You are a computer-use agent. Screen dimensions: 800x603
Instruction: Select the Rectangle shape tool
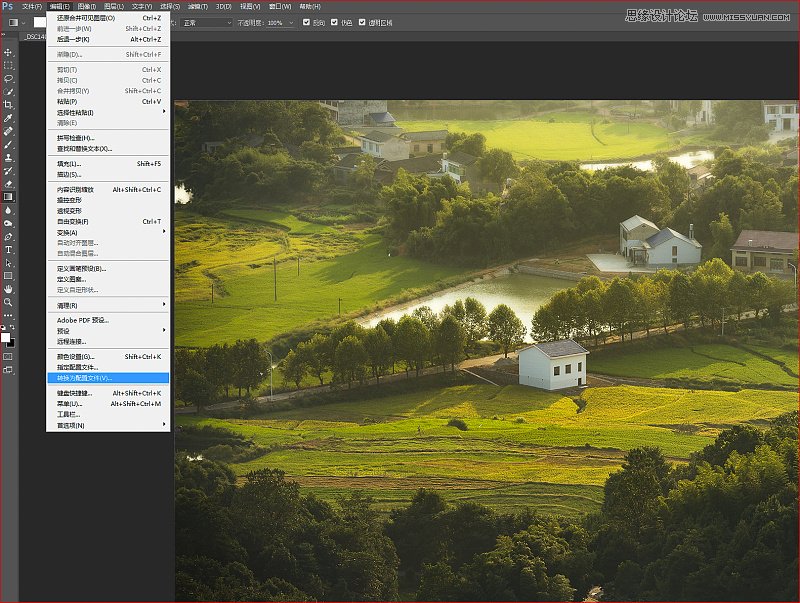pos(8,276)
